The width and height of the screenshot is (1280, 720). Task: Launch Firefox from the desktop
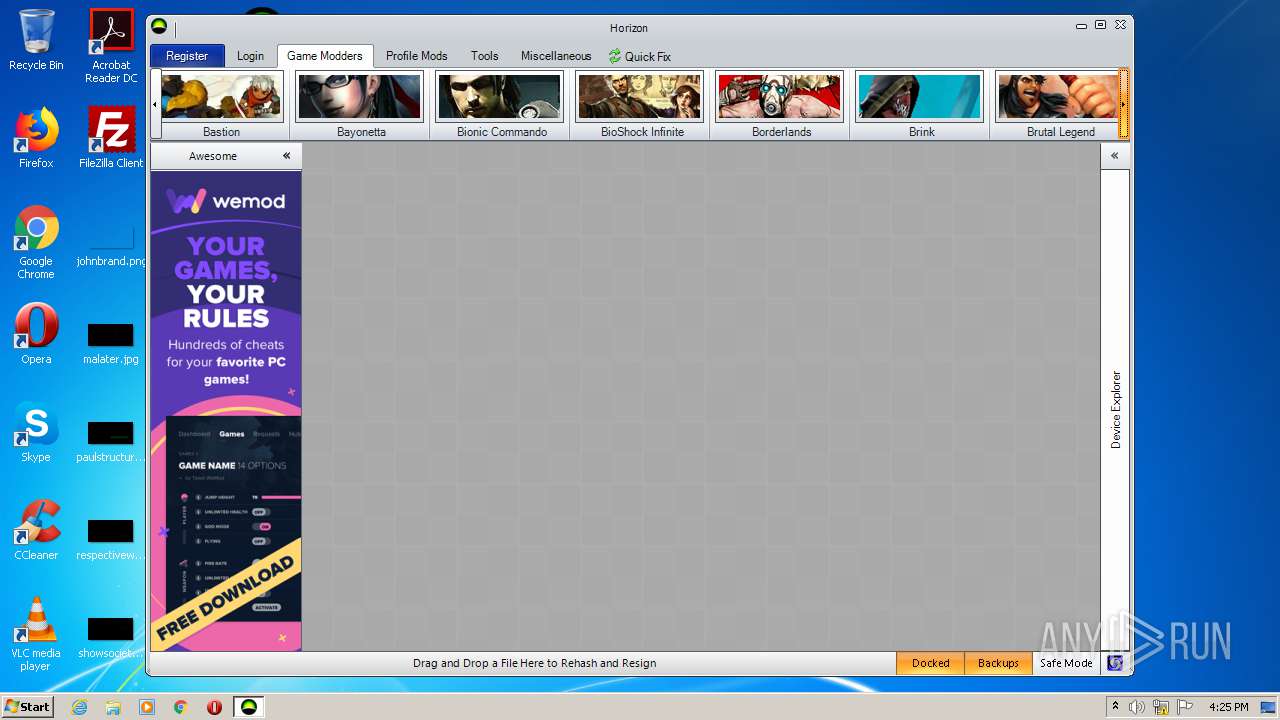point(36,138)
